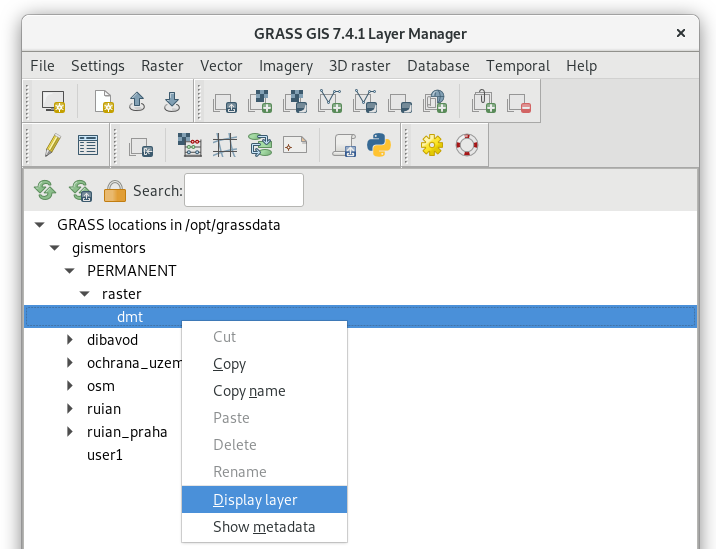Load map layers into workspace icon
The height and width of the screenshot is (549, 716).
coord(225,103)
